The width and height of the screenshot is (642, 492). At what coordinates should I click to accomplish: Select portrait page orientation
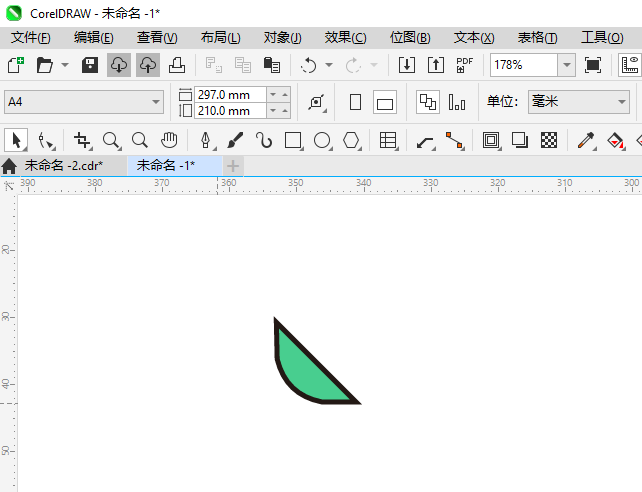[x=355, y=102]
